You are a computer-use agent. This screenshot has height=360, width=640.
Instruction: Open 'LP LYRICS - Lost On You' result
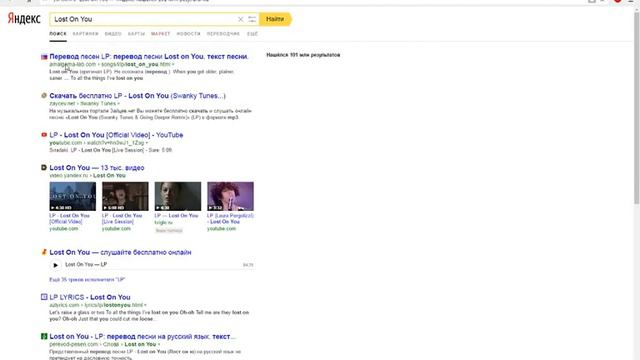(90, 297)
